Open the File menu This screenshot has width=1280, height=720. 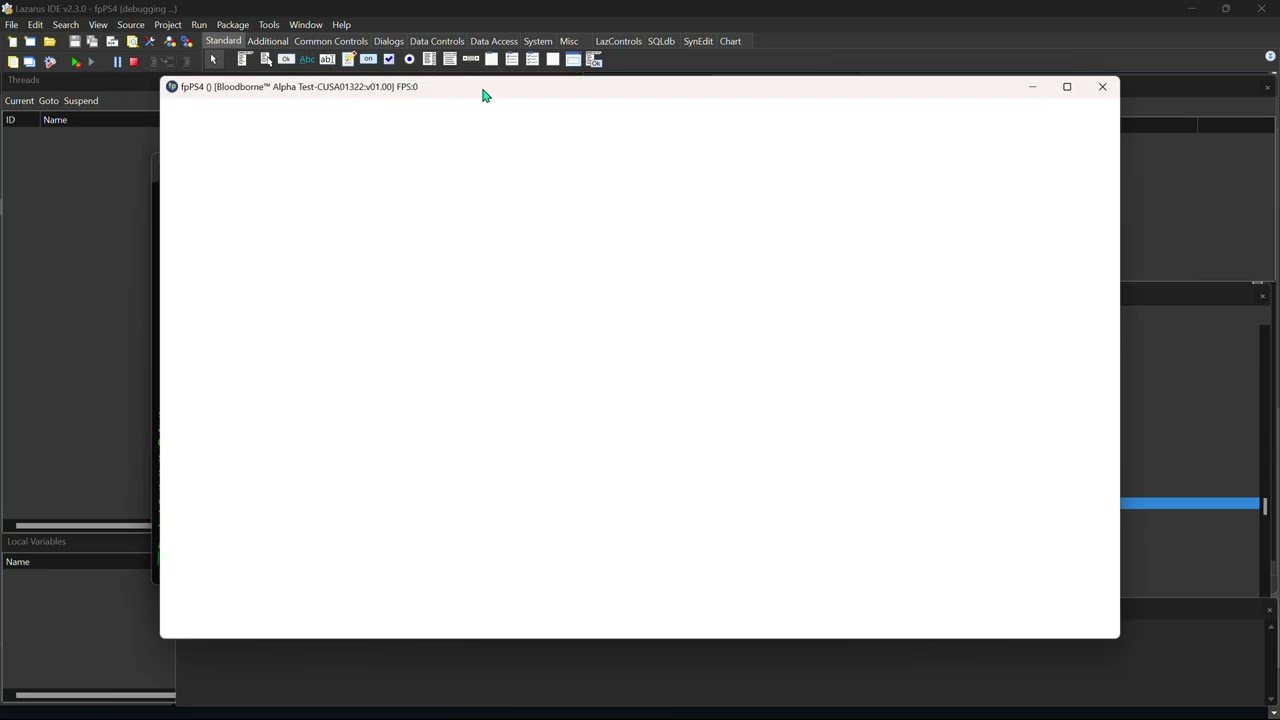tap(11, 25)
